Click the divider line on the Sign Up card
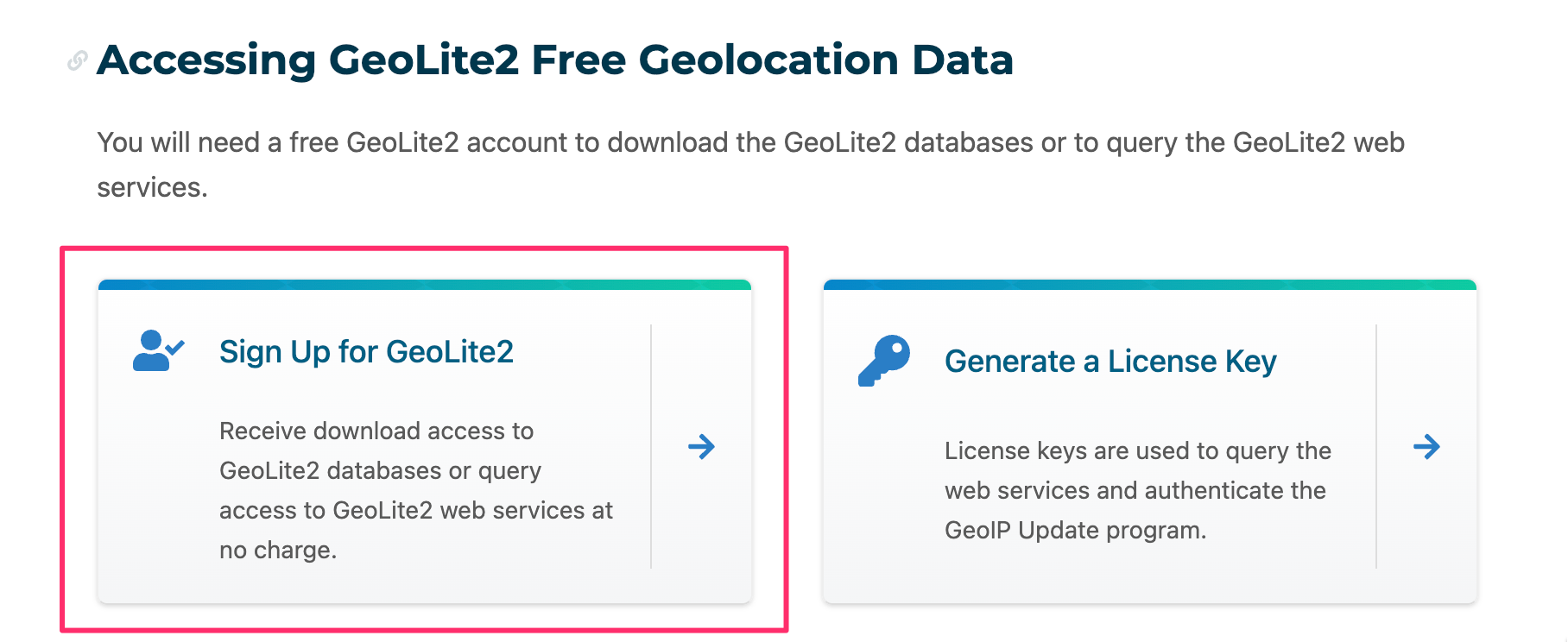The height and width of the screenshot is (642, 1568). [x=649, y=446]
